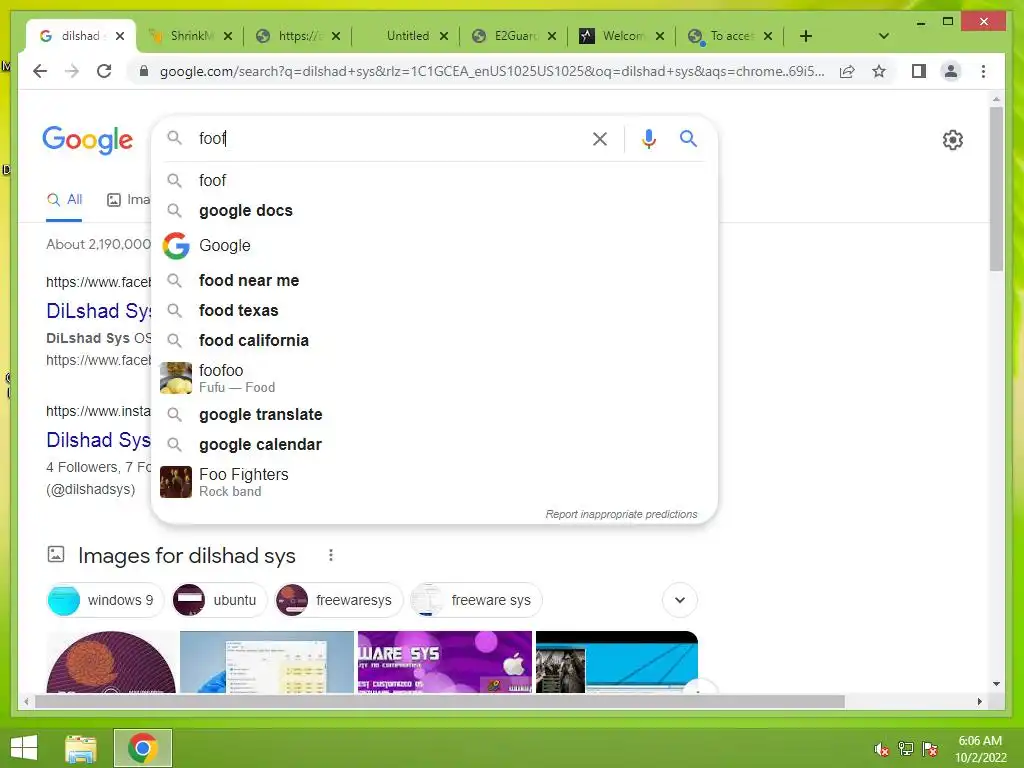Click the horizontal scrollbar thumb
This screenshot has height=768, width=1024.
pyautogui.click(x=440, y=701)
